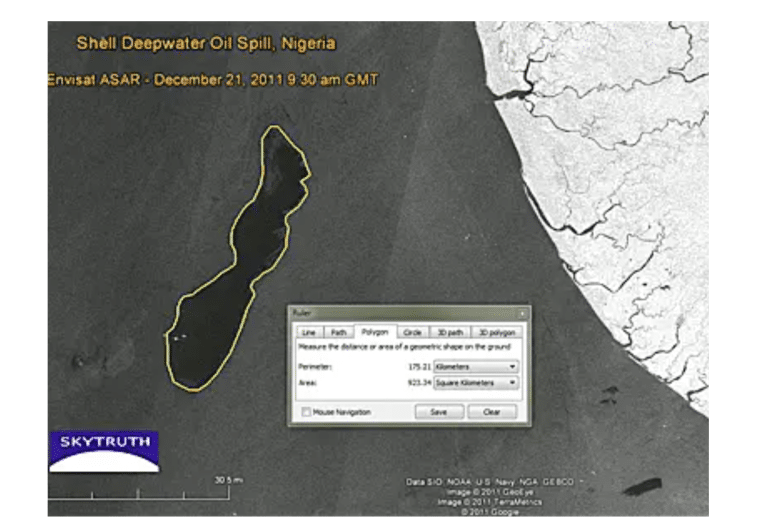Open the Area units Square Kilometers dropdown
Viewport: 760px width, 523px height.
[x=475, y=383]
